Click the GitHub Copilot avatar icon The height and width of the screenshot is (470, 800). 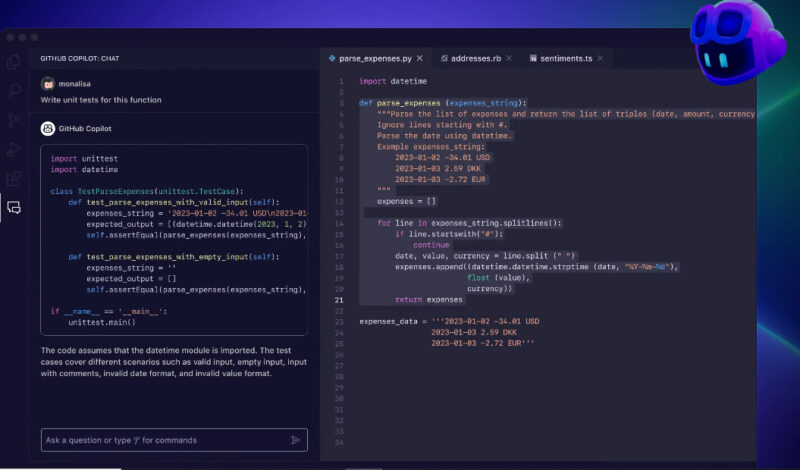coord(48,129)
